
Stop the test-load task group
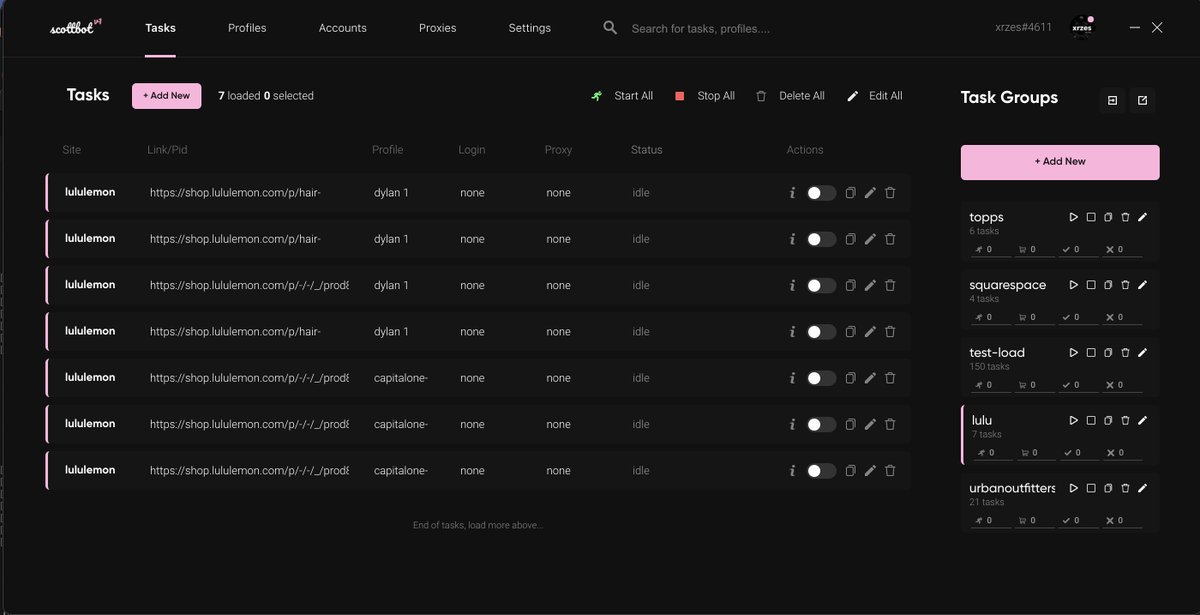(1091, 353)
